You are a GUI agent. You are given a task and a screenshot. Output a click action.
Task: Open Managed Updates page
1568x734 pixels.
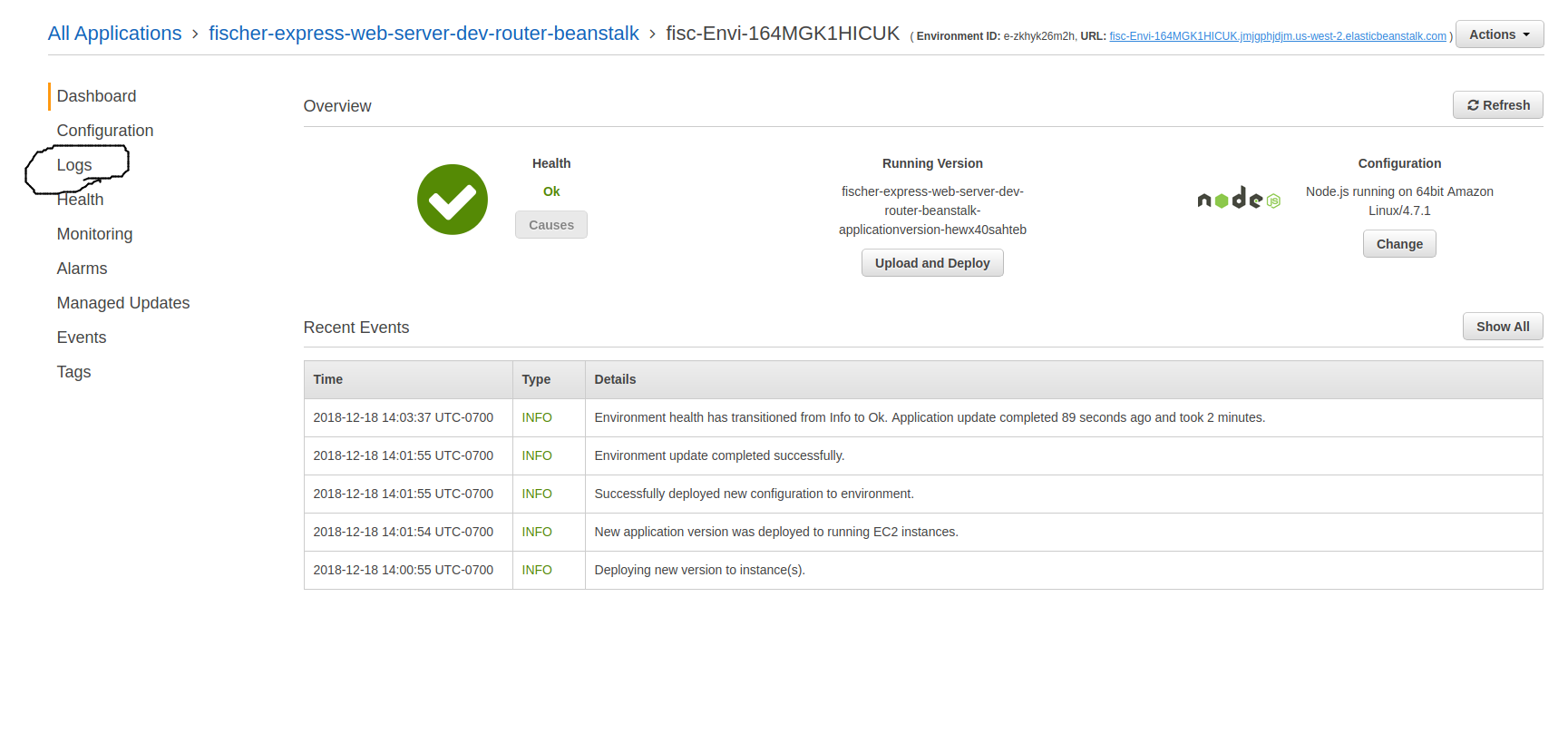tap(123, 303)
